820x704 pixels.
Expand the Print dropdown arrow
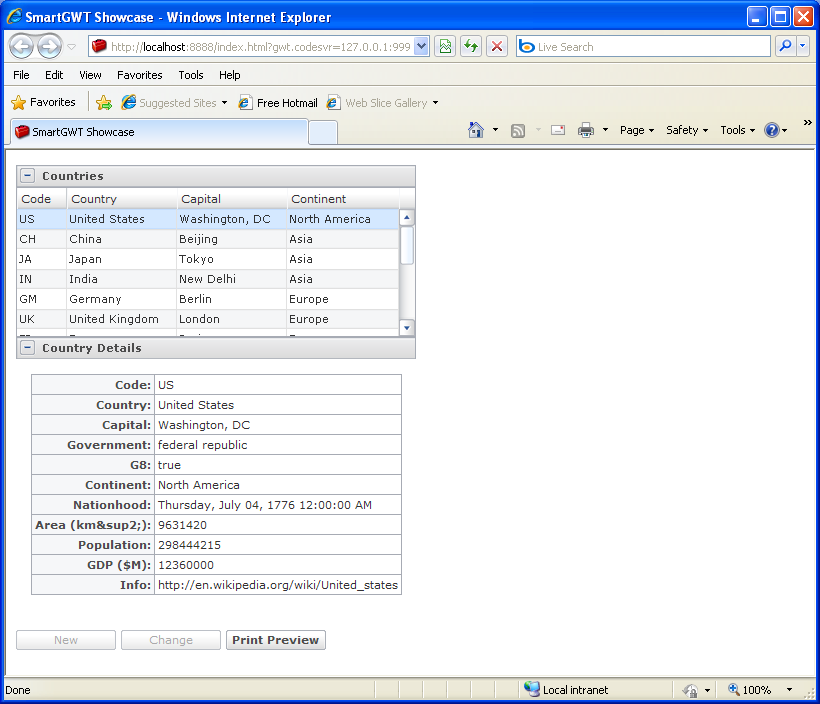(x=605, y=130)
